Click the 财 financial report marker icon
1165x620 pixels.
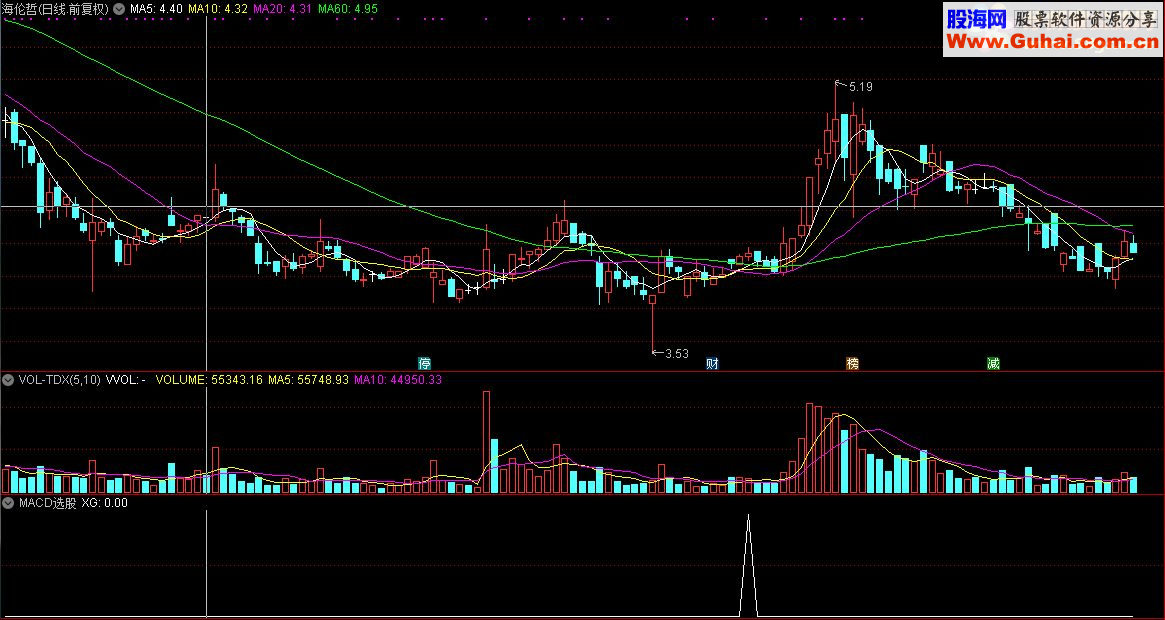(x=712, y=364)
